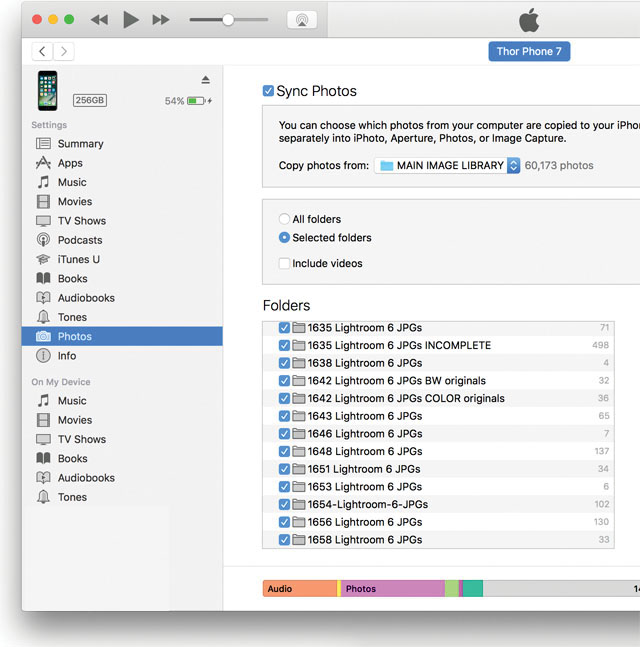Click Tones icon under On My Device
640x647 pixels.
pyautogui.click(x=43, y=497)
